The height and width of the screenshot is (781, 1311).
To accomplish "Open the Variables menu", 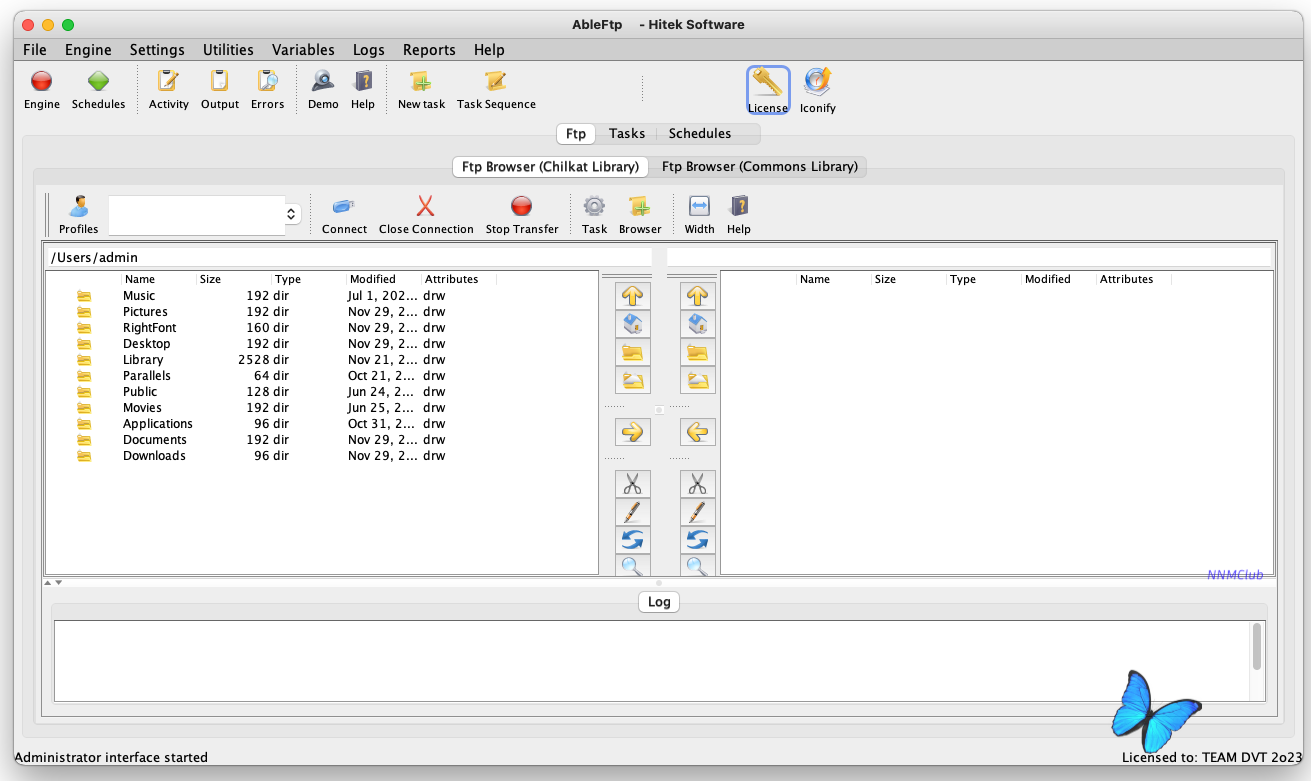I will tap(303, 50).
